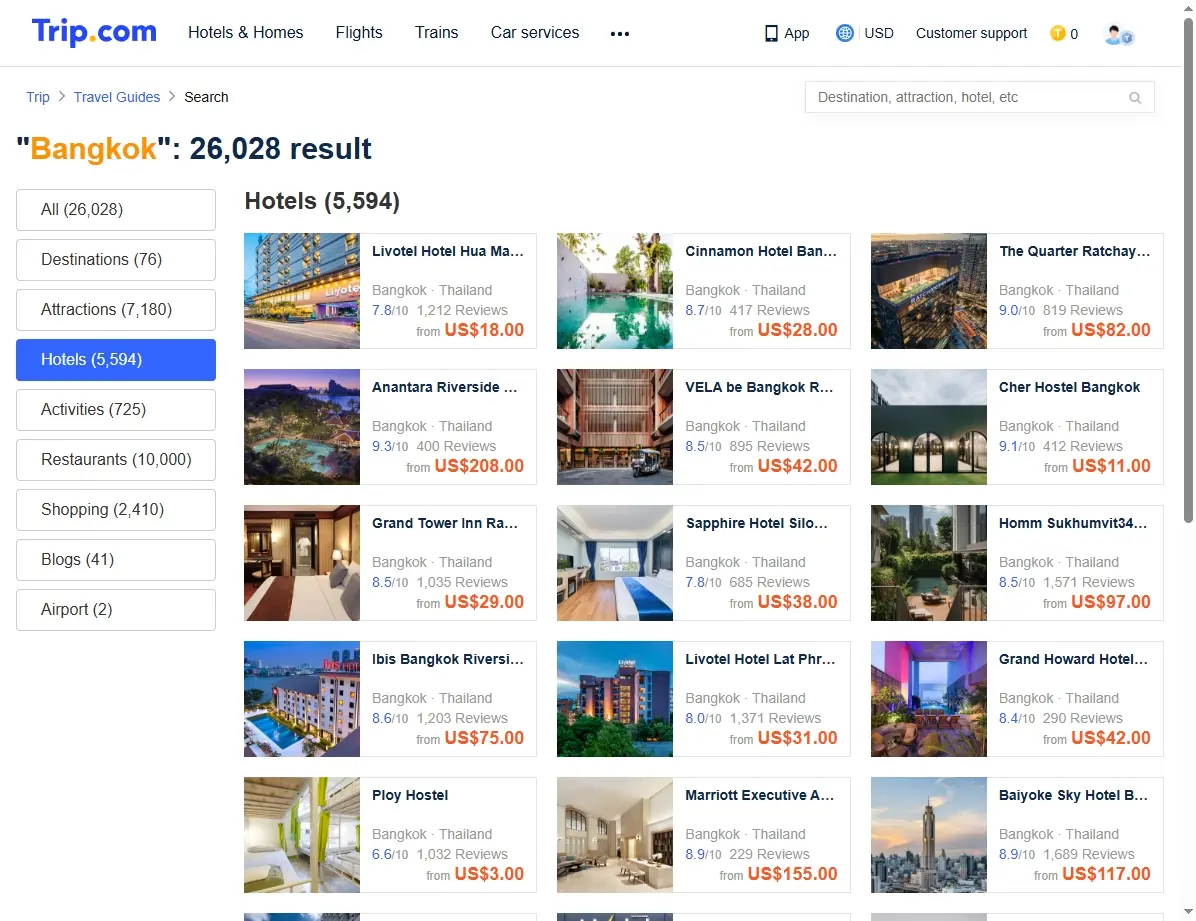Select Activities (725) filter
Image resolution: width=1196 pixels, height=921 pixels.
click(116, 410)
